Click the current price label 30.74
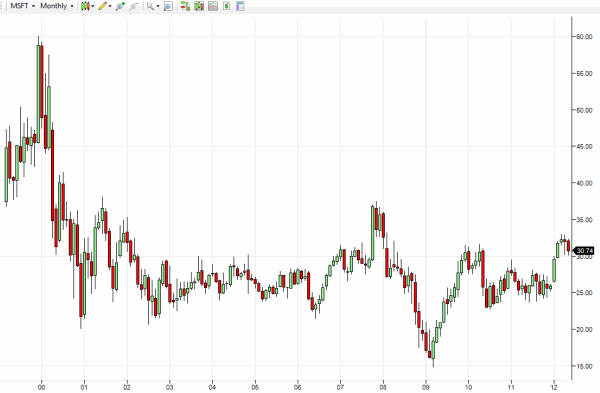The image size is (600, 393). click(x=584, y=251)
